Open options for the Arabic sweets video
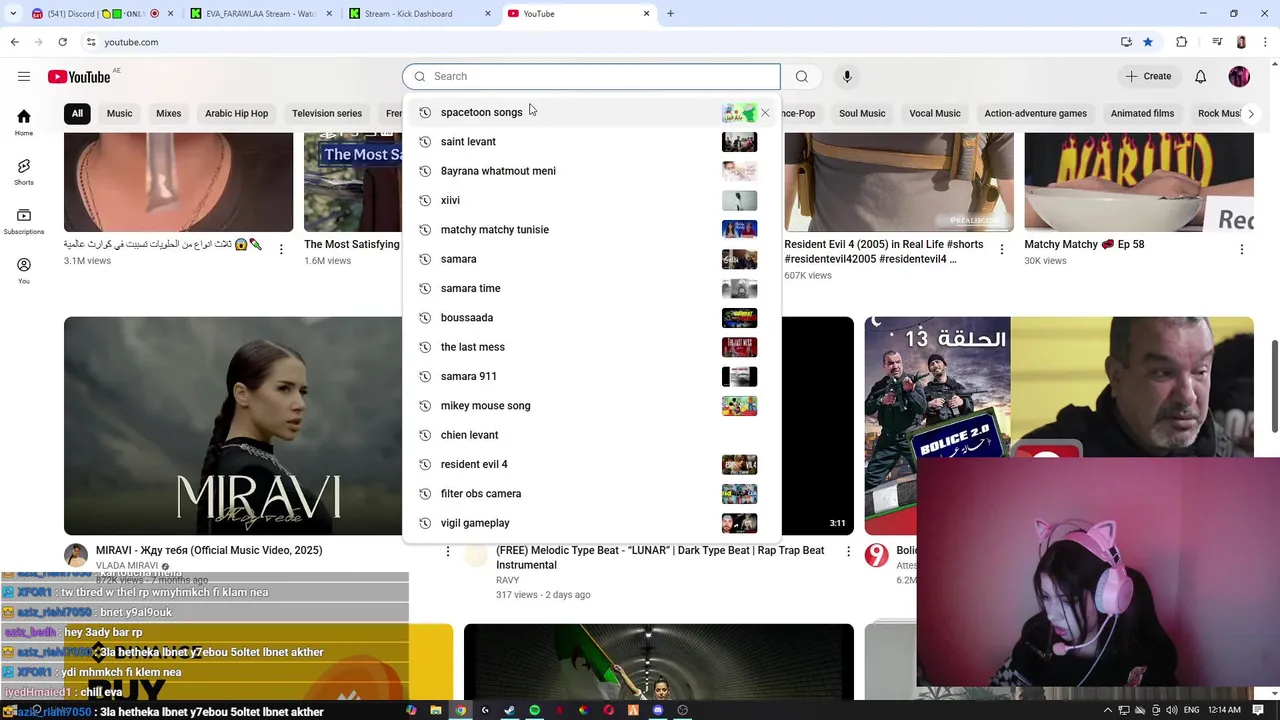Screen dimensions: 1280x720 point(281,249)
